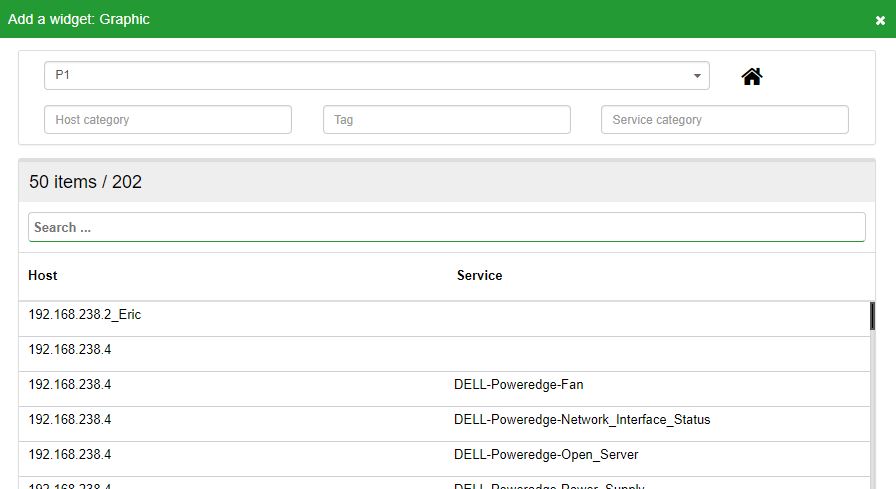Select the DELL-Poweredge-Fan service
Image resolution: width=896 pixels, height=489 pixels.
pyautogui.click(x=518, y=384)
